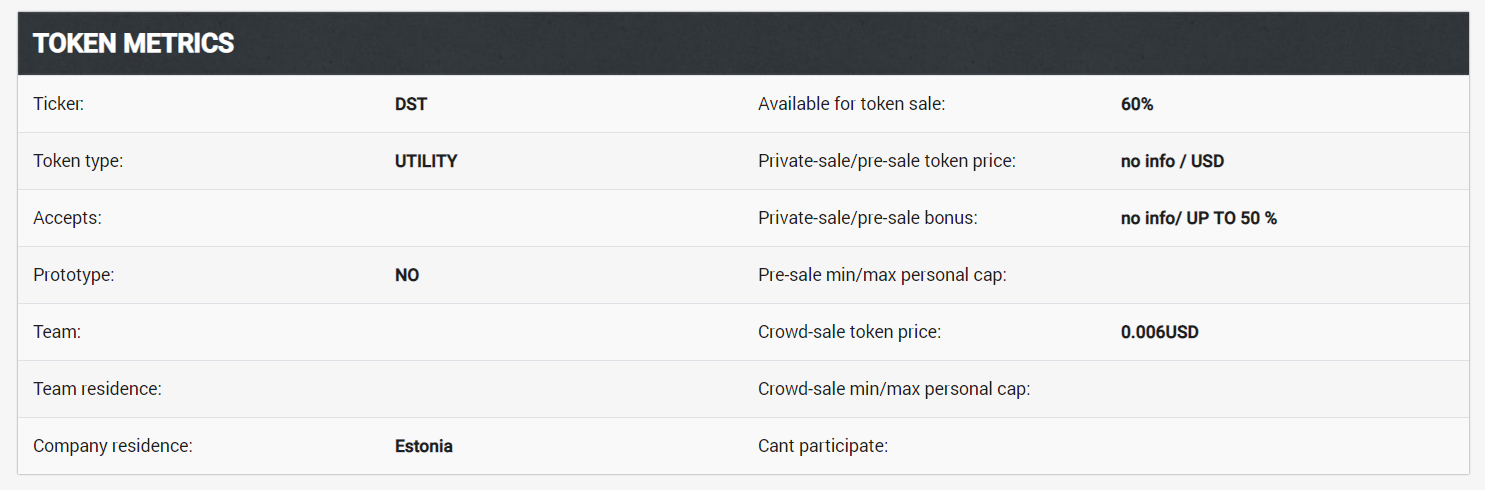Select the 0.006USD crowd-sale price value
The height and width of the screenshot is (490, 1485).
[x=1160, y=332]
